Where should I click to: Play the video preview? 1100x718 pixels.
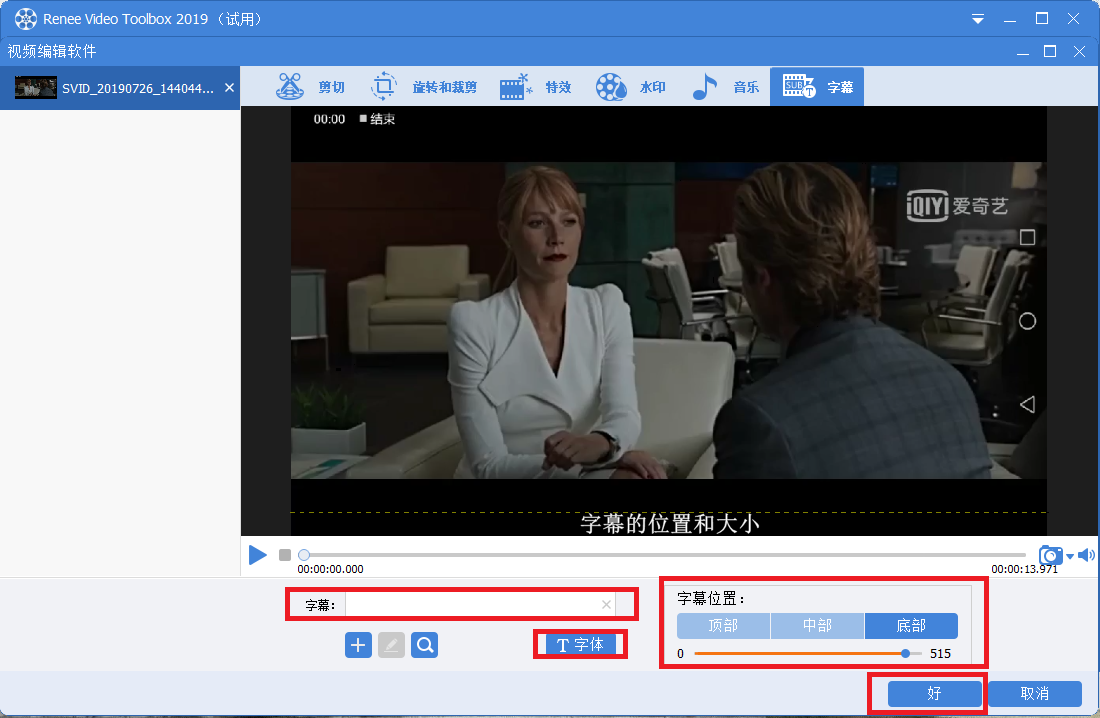[x=257, y=555]
